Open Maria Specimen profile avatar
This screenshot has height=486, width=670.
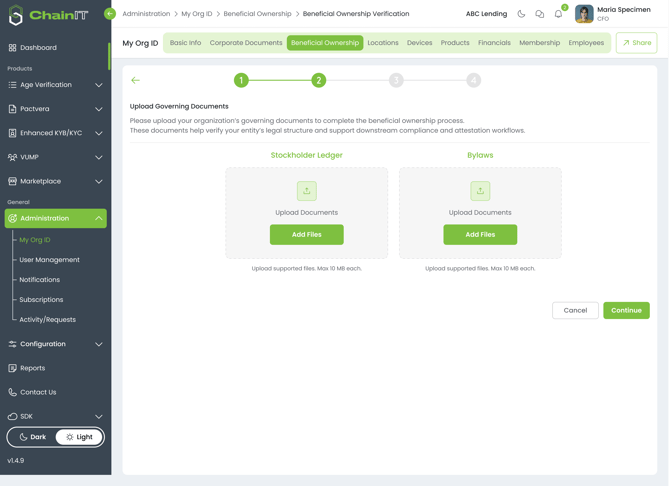coord(584,14)
